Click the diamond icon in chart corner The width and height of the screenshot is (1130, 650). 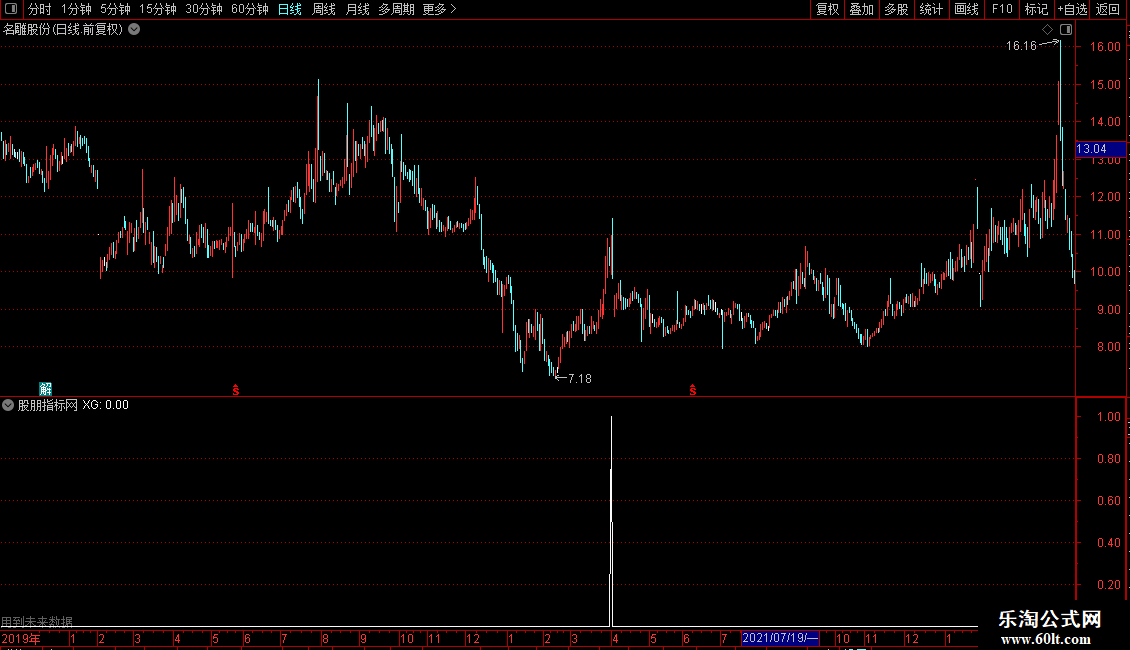(x=1047, y=30)
